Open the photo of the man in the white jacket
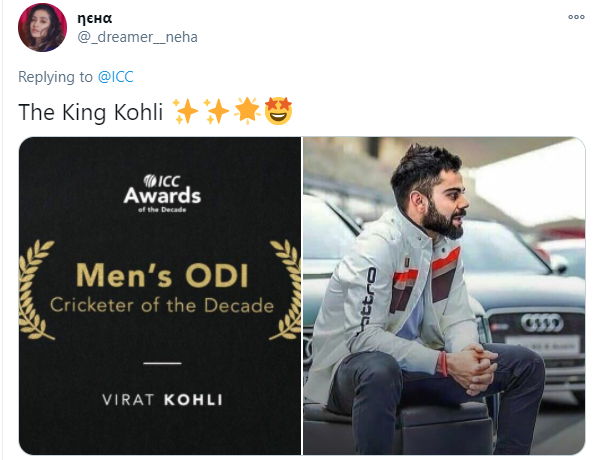Screen dimensions: 597x460 pyautogui.click(x=444, y=296)
